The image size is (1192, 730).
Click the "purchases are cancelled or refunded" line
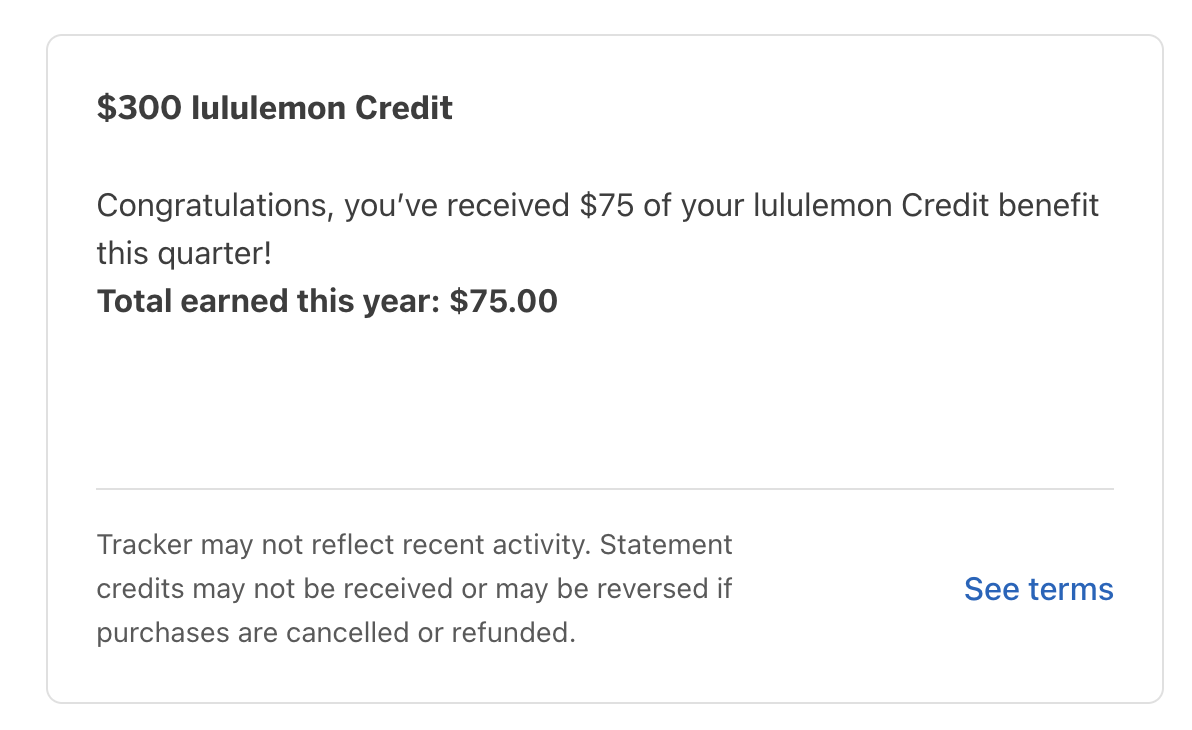[x=336, y=632]
